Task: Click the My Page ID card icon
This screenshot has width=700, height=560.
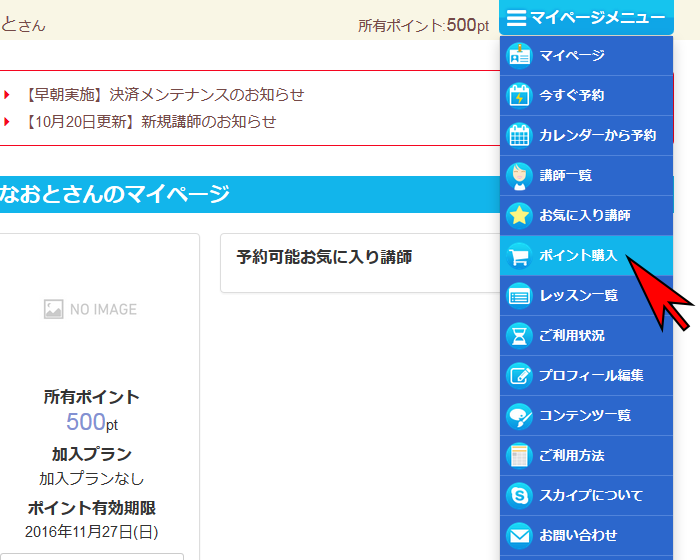Action: [519, 55]
